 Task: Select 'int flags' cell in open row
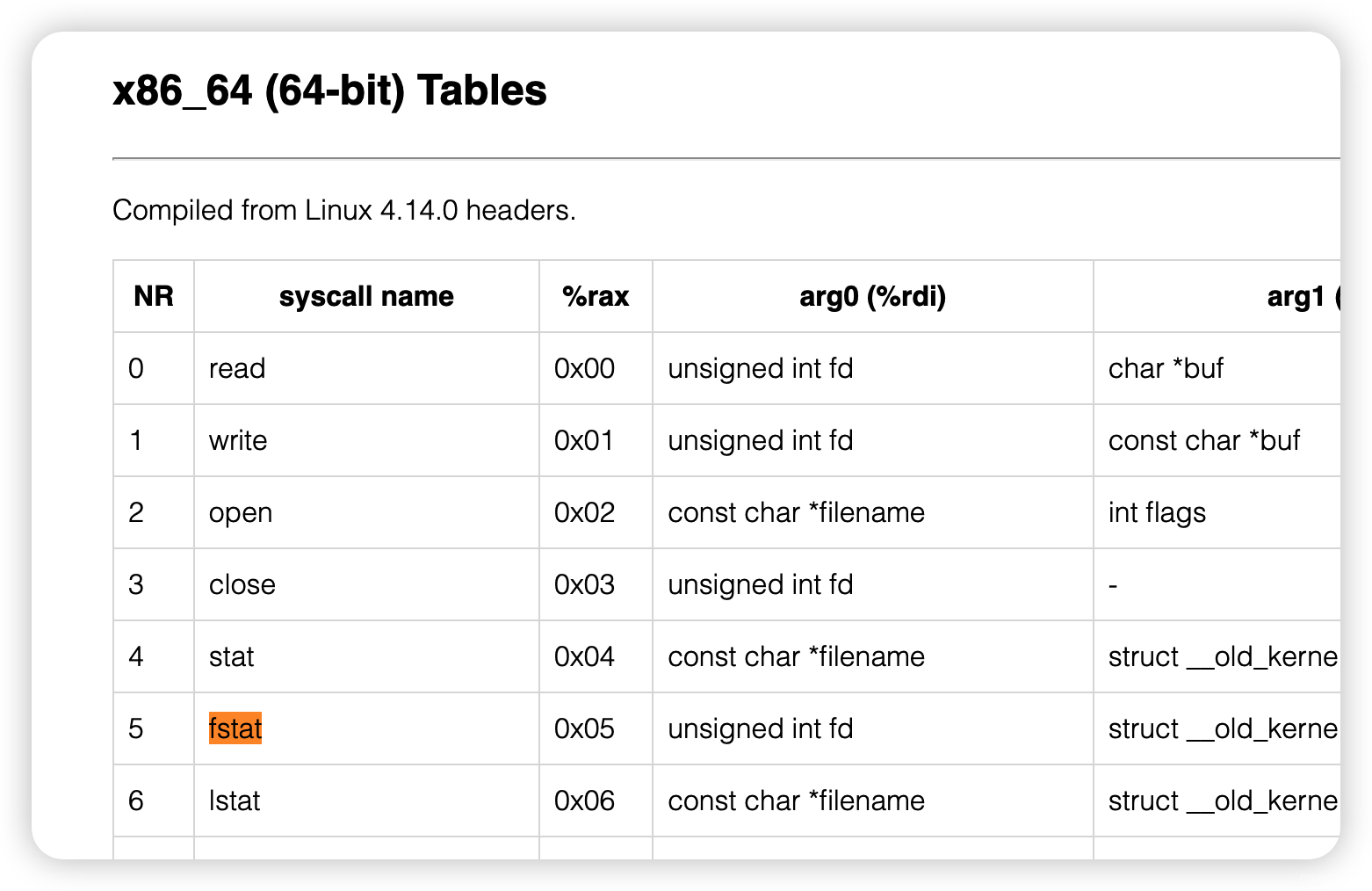tap(1157, 512)
